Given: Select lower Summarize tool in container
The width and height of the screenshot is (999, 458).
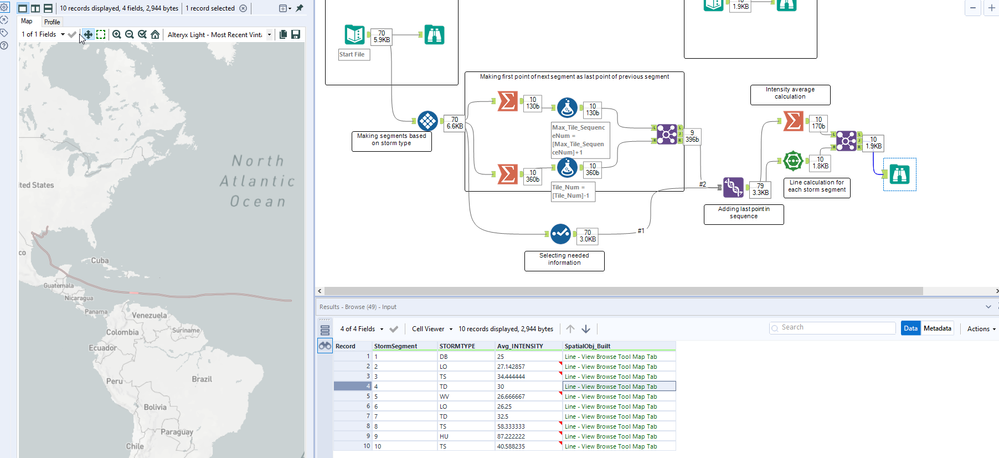Looking at the screenshot, I should coord(508,173).
